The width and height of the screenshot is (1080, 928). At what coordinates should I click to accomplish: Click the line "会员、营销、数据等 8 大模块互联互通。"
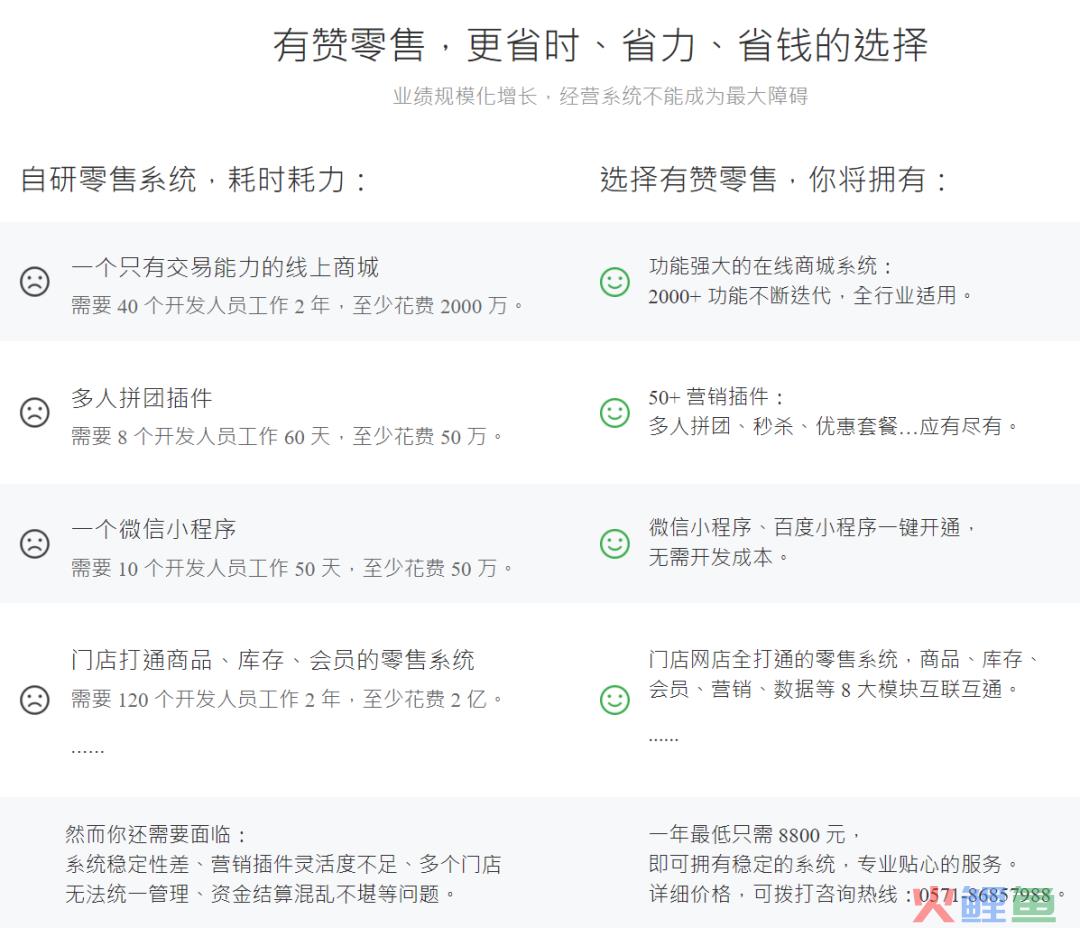pyautogui.click(x=833, y=689)
